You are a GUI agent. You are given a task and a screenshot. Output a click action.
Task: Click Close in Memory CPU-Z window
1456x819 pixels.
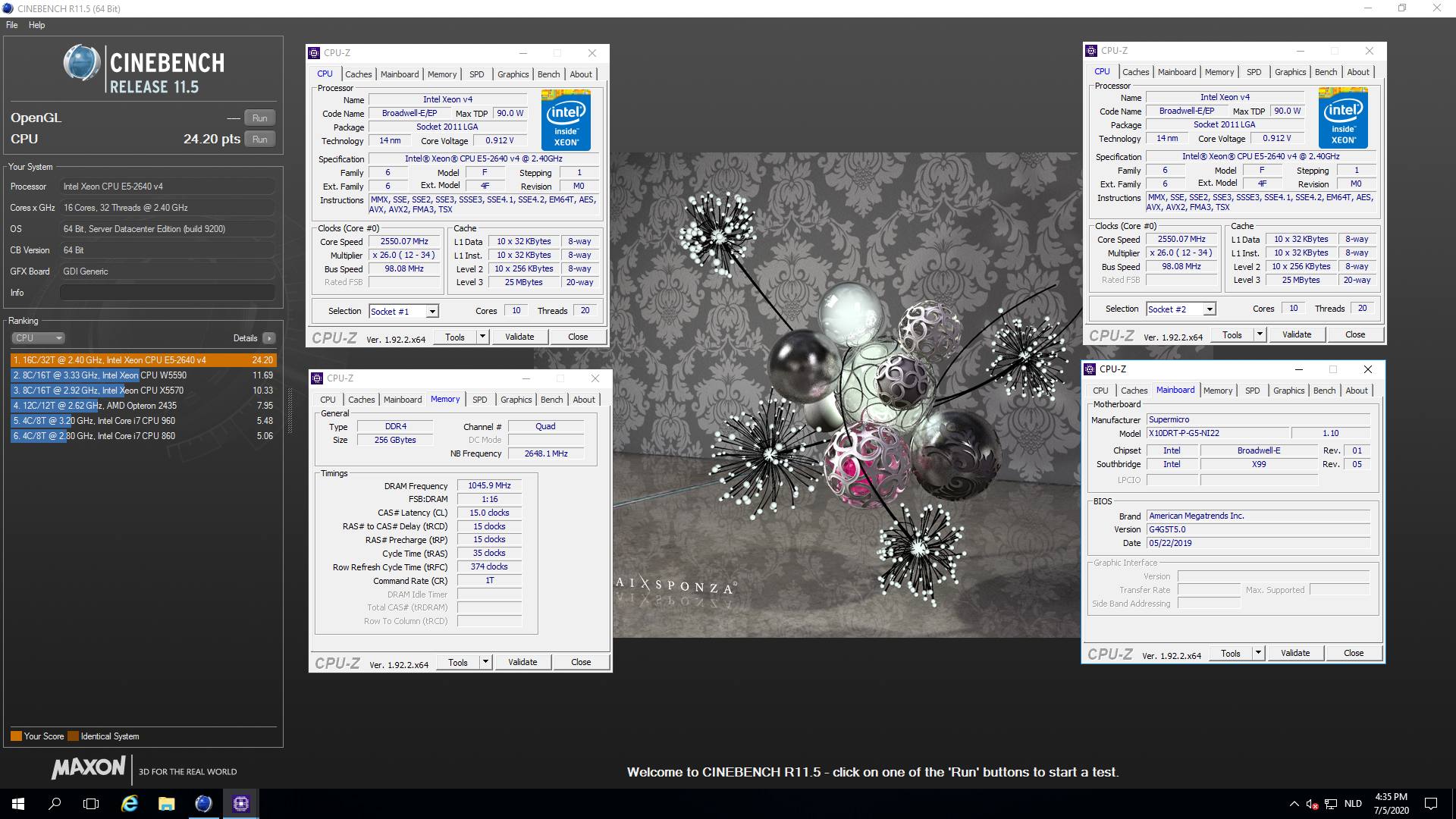pos(581,663)
